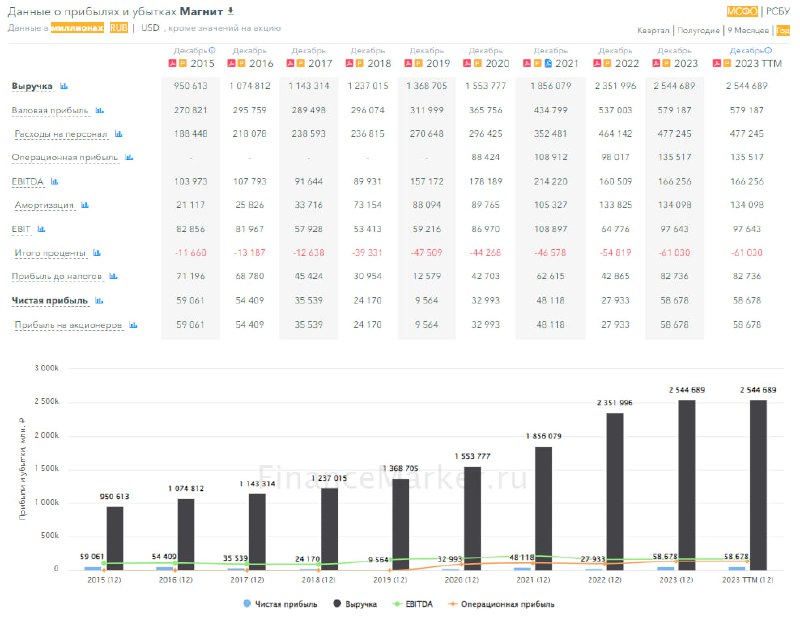Open the chart icon beside Расходы на персонал
The width and height of the screenshot is (800, 623).
[x=118, y=134]
